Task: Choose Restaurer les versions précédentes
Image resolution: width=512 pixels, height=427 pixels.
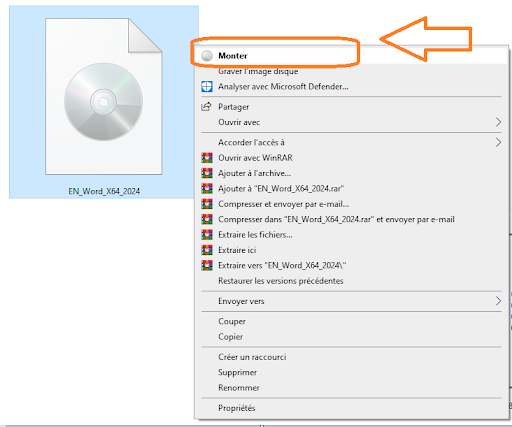Action: point(351,281)
